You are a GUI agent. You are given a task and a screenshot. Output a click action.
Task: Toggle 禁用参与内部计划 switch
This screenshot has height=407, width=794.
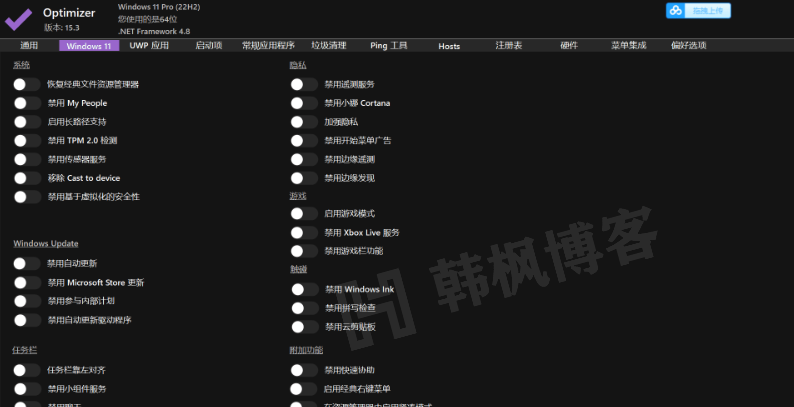click(27, 301)
